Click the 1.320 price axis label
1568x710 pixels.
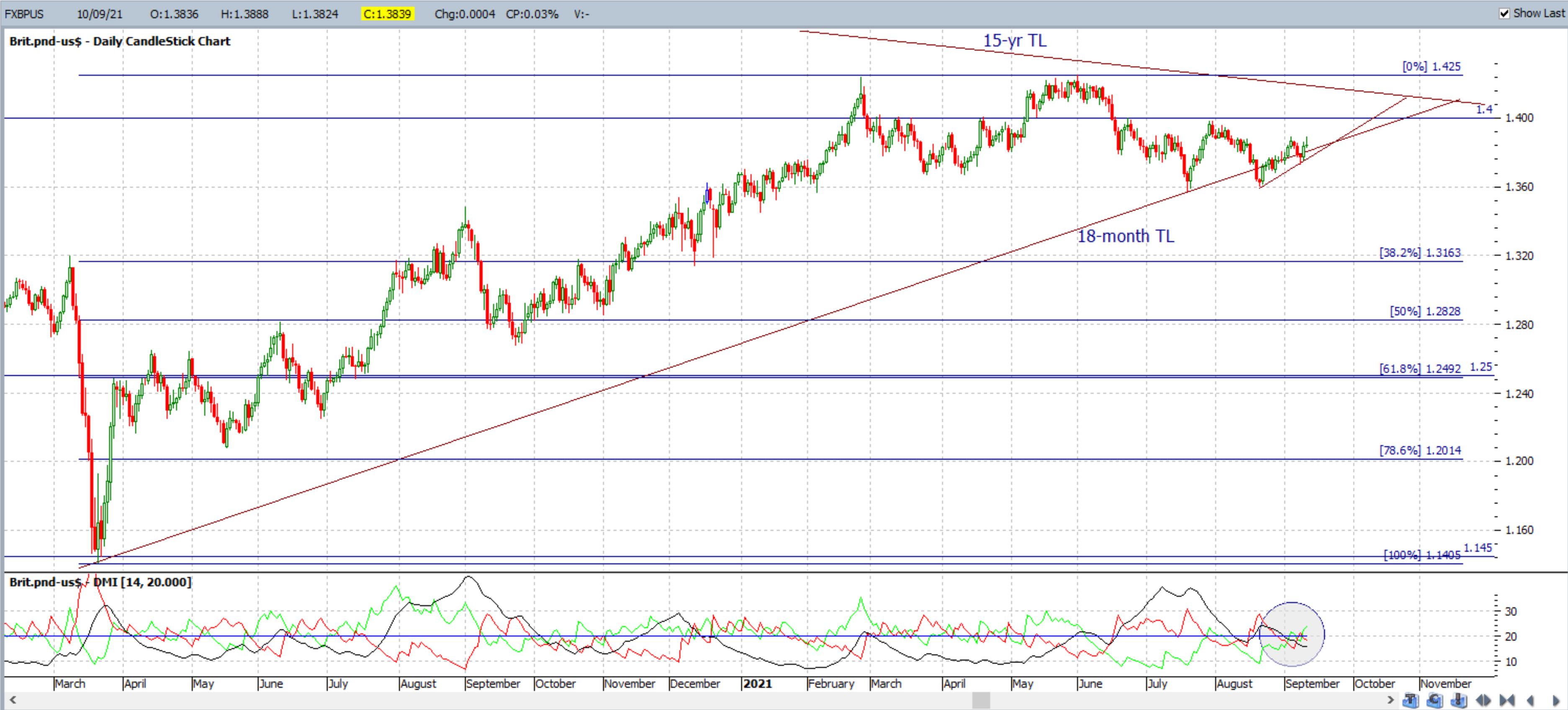(1519, 256)
